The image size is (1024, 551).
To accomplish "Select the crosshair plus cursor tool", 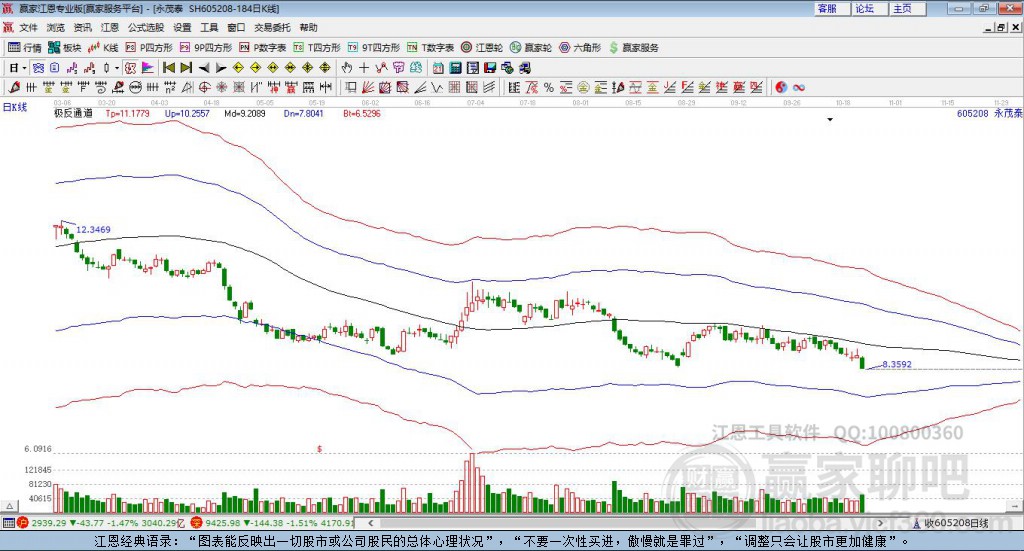I will click(x=364, y=67).
